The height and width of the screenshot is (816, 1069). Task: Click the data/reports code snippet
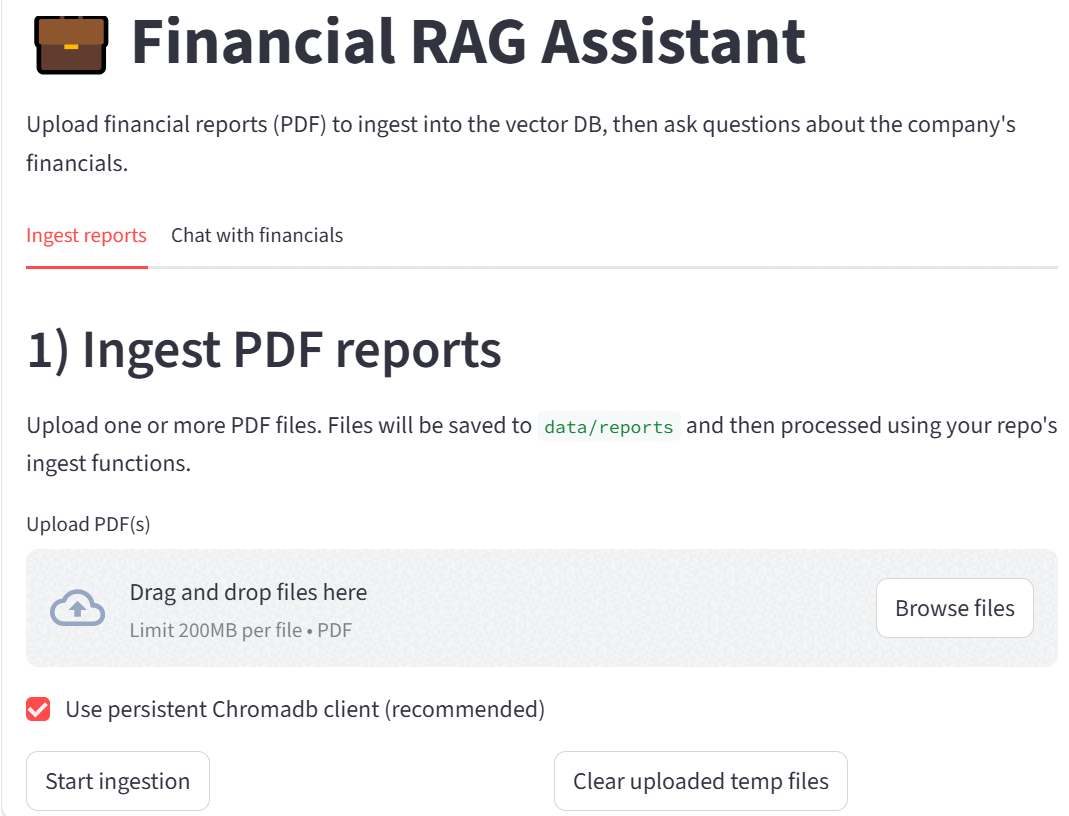pos(608,427)
